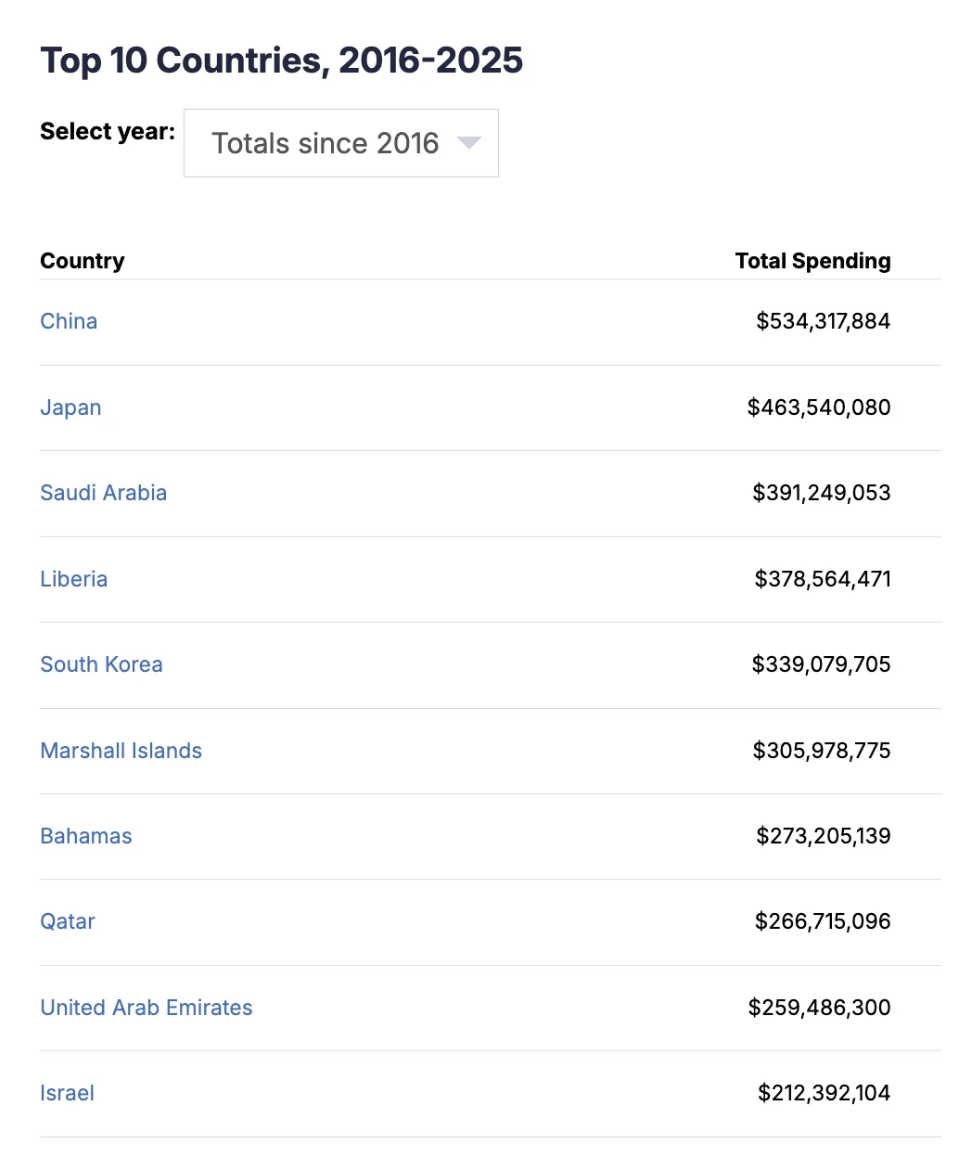Viewport: 970px width, 1154px height.
Task: Open the China country link
Action: click(69, 321)
